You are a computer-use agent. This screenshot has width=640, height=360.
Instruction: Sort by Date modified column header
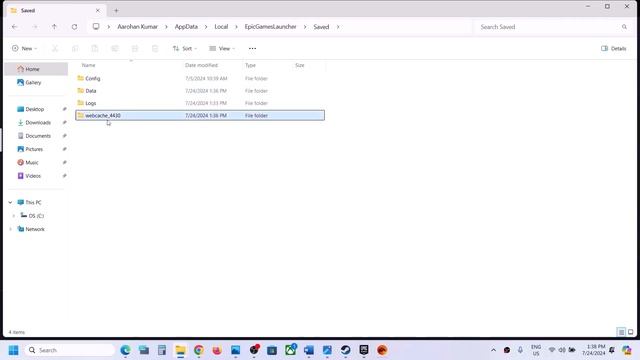(x=201, y=65)
